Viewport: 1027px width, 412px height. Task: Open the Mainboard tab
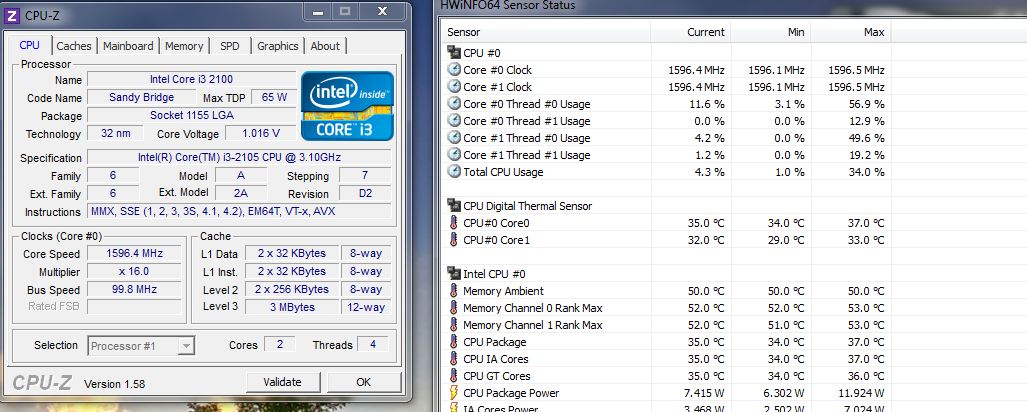point(128,46)
